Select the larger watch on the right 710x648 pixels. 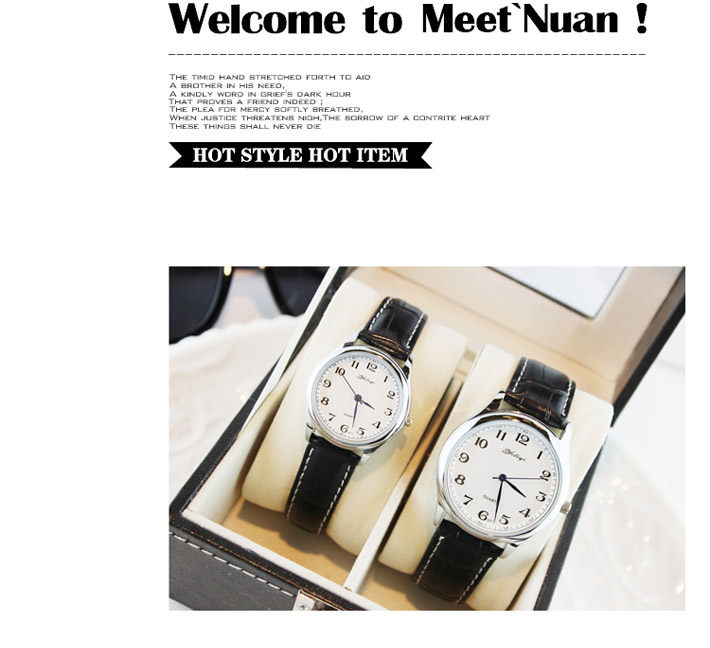tap(501, 478)
